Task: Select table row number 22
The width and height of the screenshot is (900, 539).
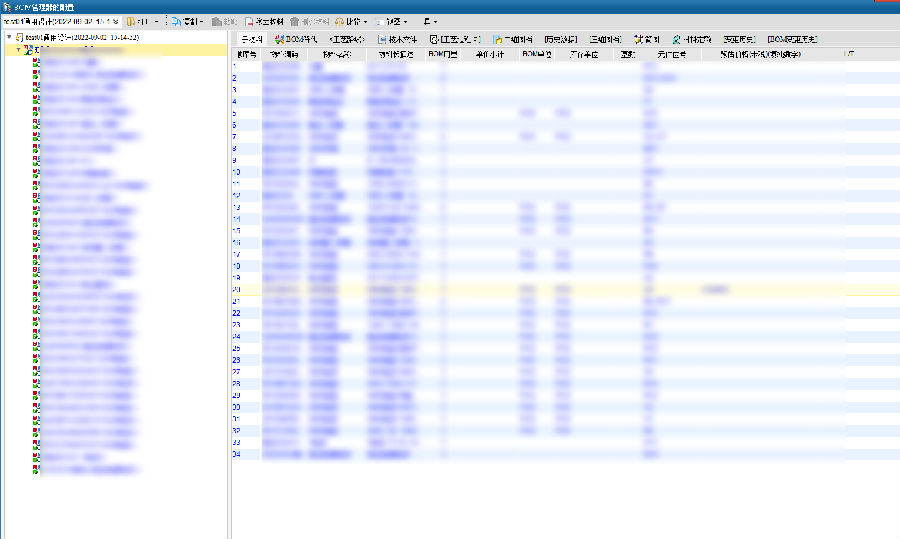Action: 565,313
